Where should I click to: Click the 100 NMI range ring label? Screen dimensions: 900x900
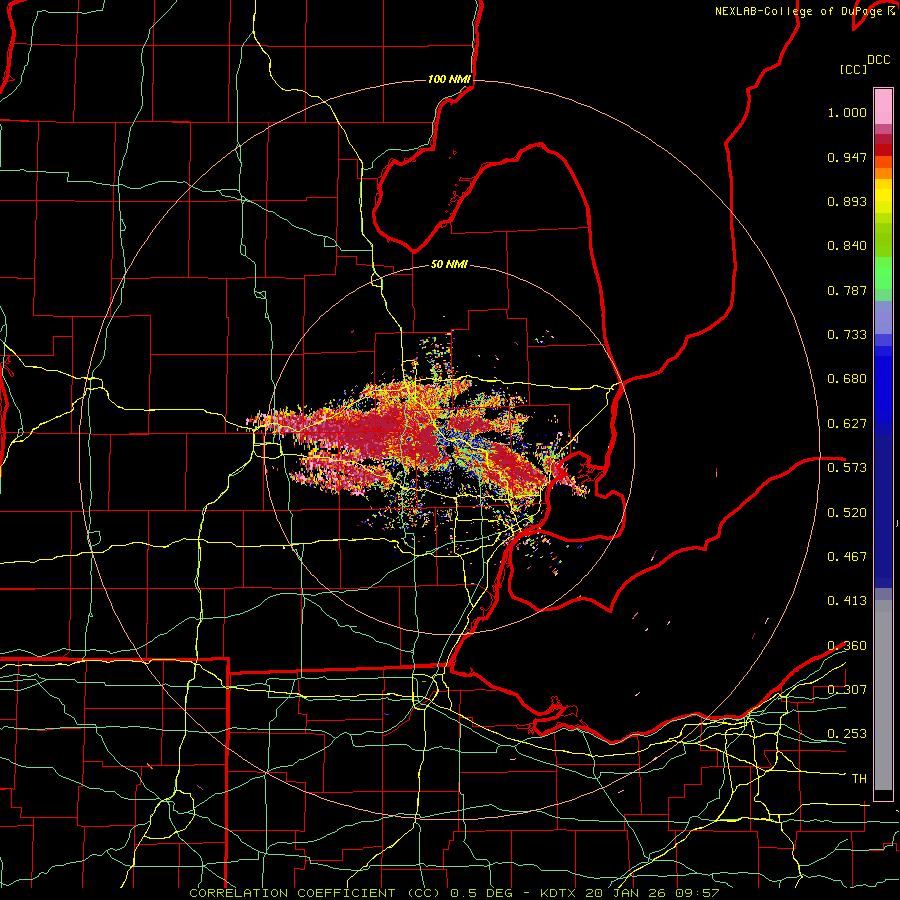coord(449,79)
